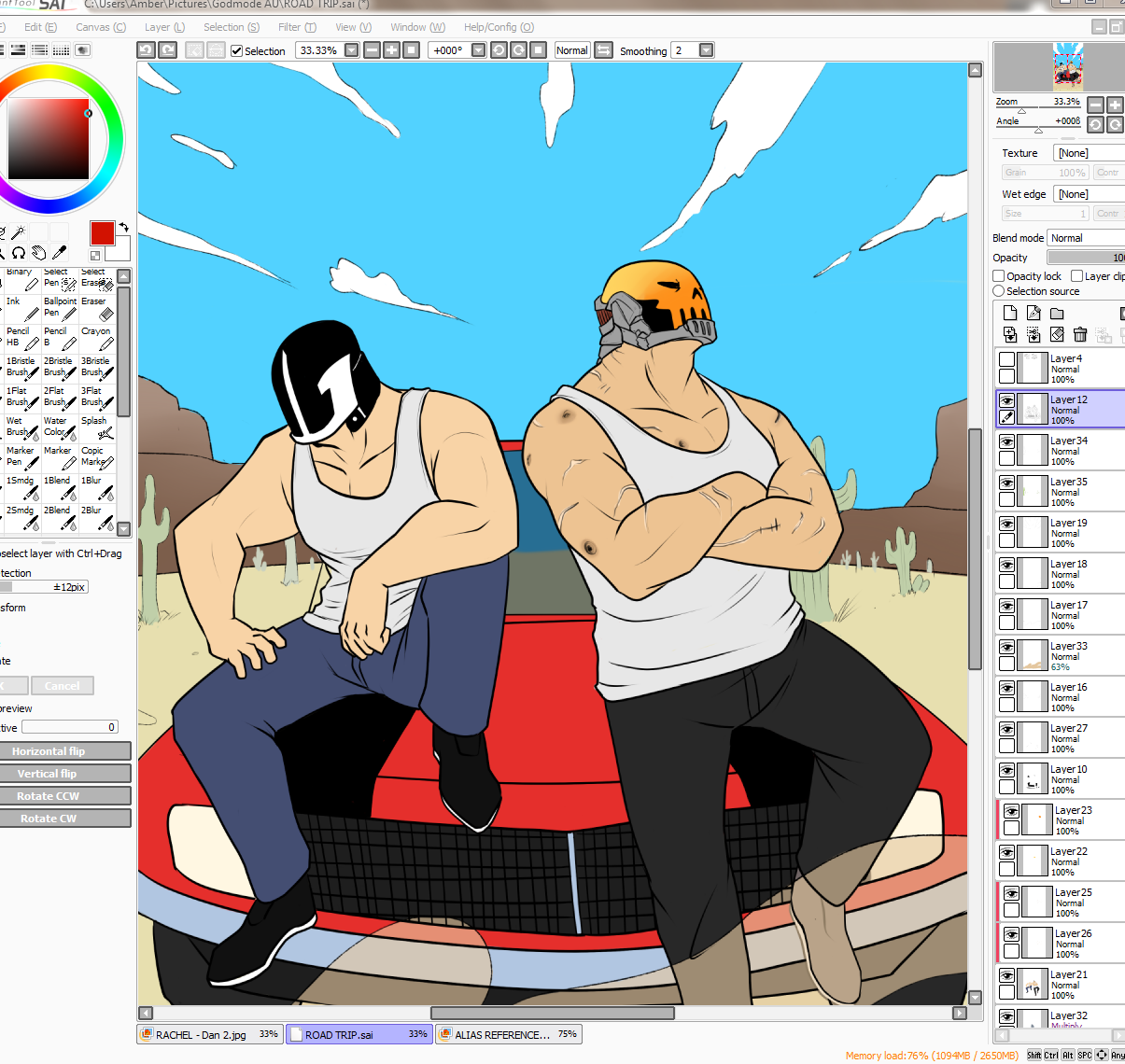Select the Eraser tool
The width and height of the screenshot is (1125, 1064).
97,309
